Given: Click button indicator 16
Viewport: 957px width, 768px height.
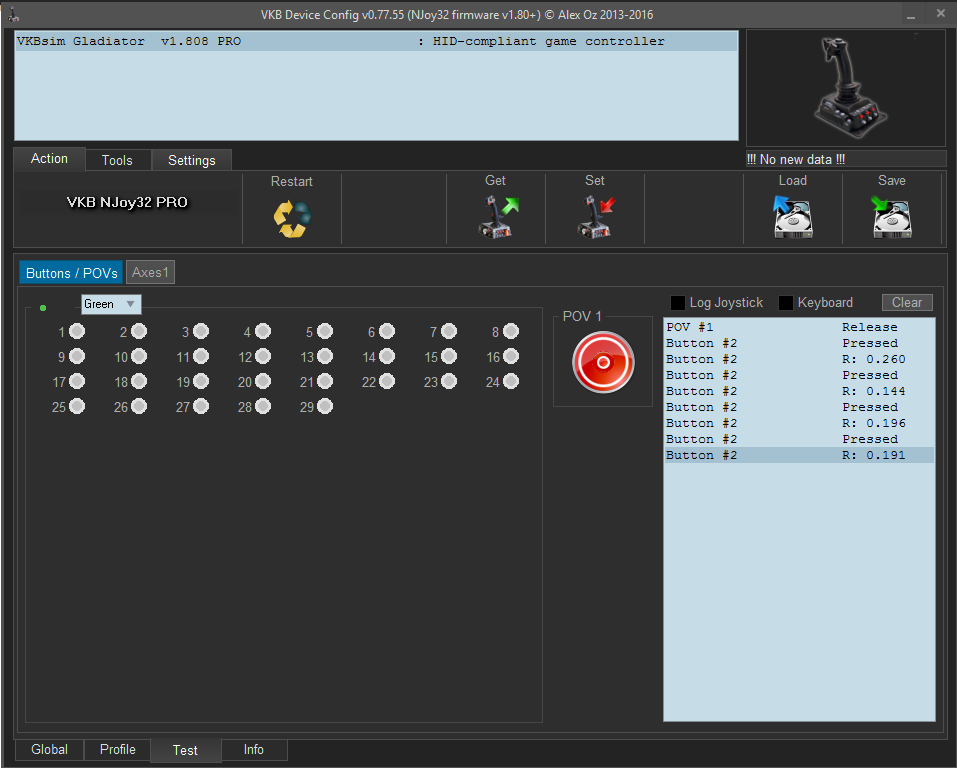Looking at the screenshot, I should point(511,357).
